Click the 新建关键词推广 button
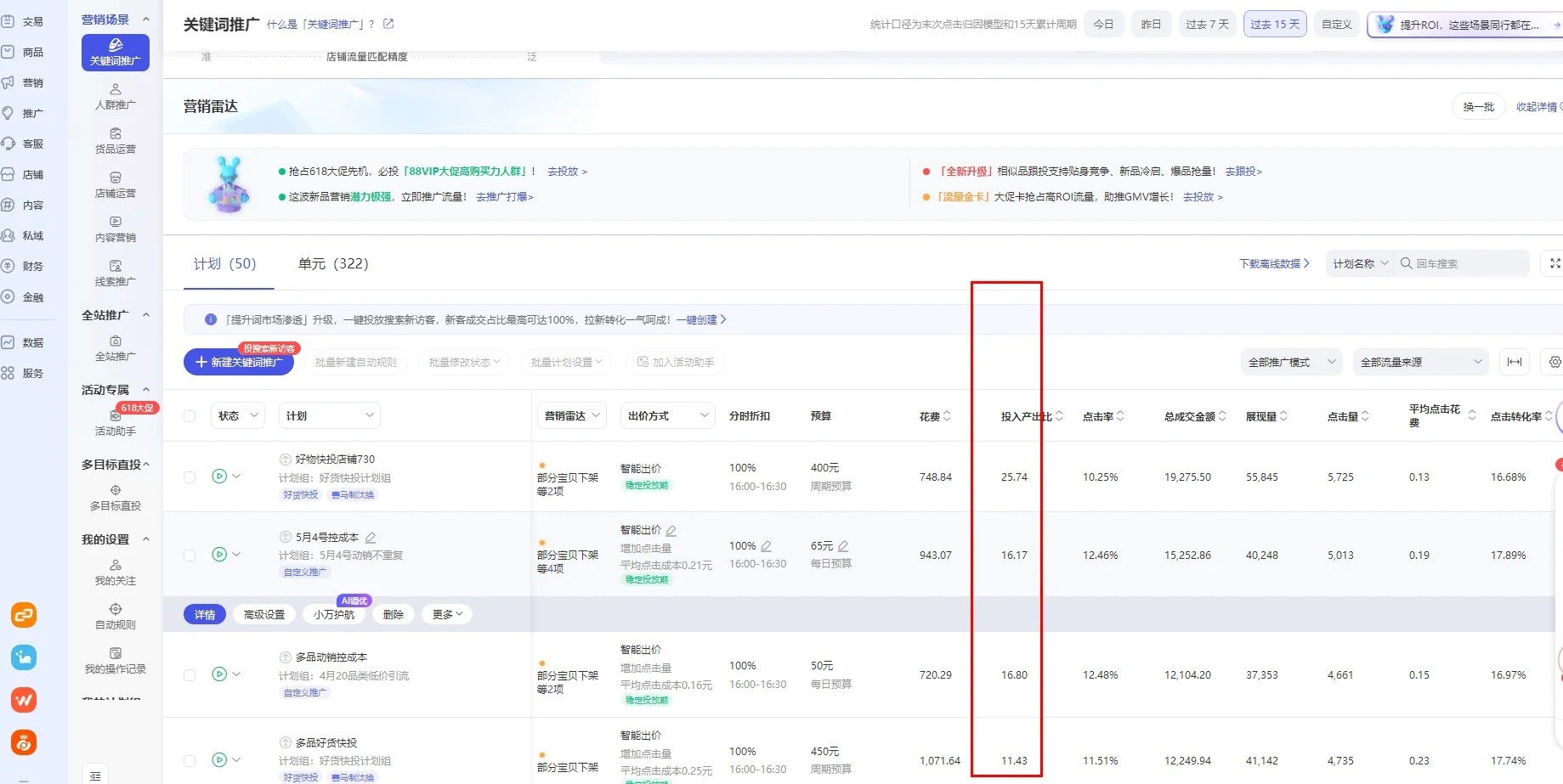 [239, 362]
